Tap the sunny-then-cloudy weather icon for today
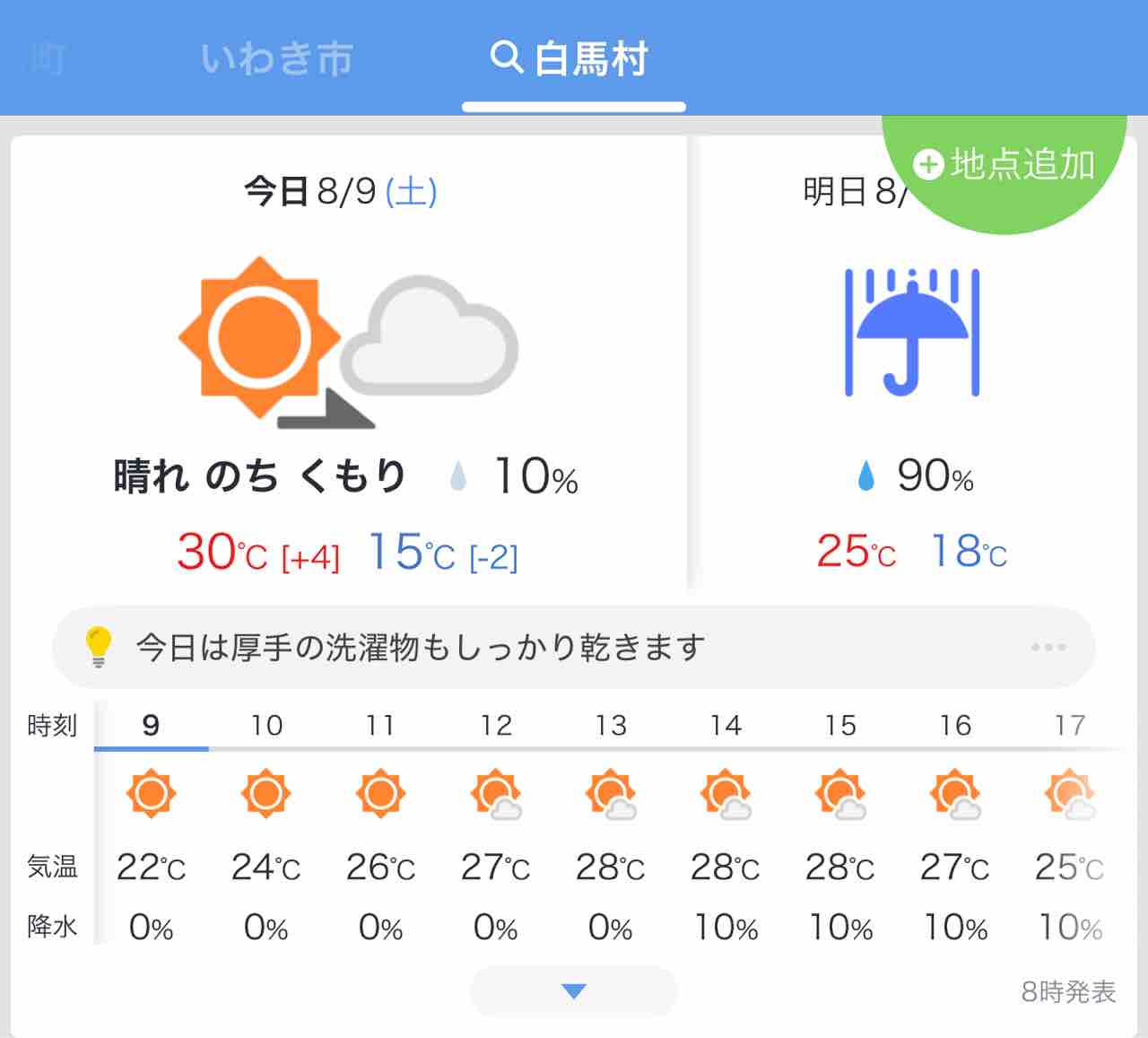The image size is (1148, 1038). [x=348, y=341]
